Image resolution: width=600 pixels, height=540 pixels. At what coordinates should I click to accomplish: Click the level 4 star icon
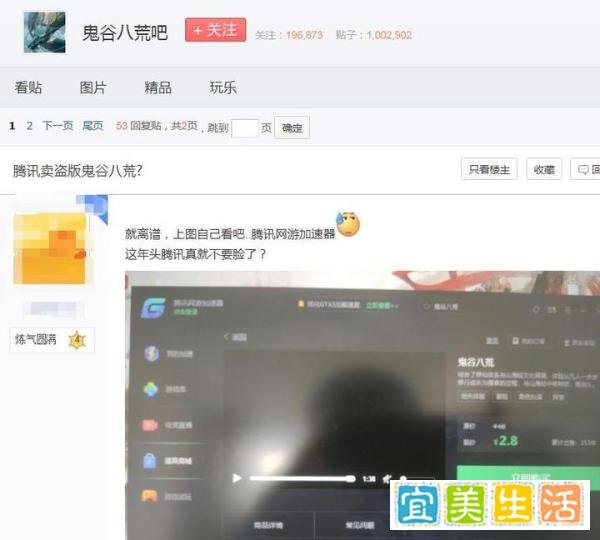click(77, 339)
